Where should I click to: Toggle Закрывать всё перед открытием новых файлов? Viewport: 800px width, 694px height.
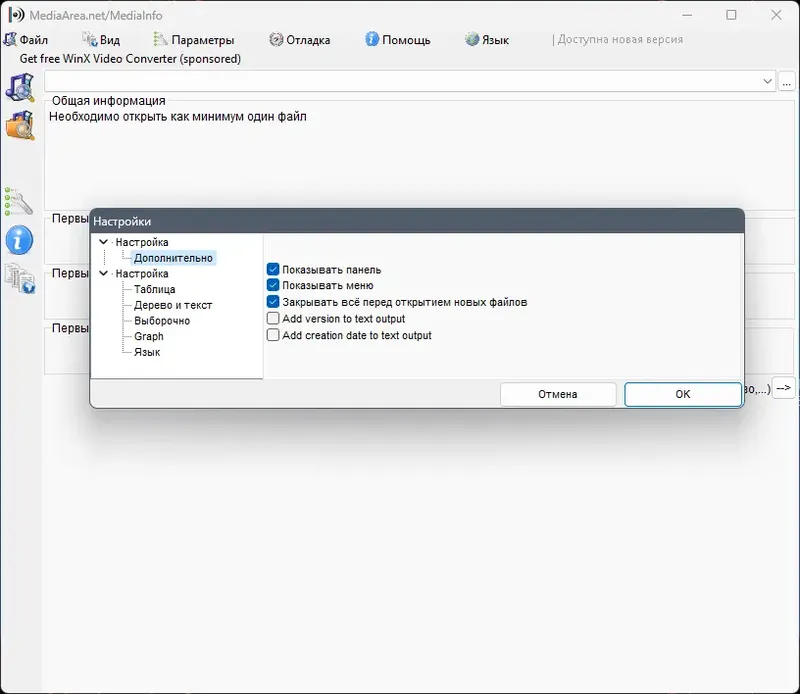point(273,302)
